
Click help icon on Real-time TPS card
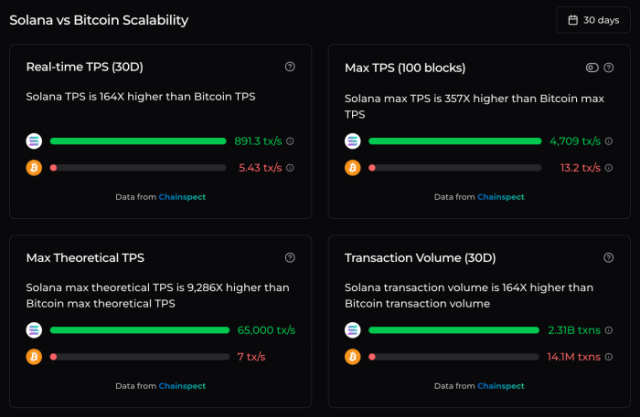[x=290, y=67]
